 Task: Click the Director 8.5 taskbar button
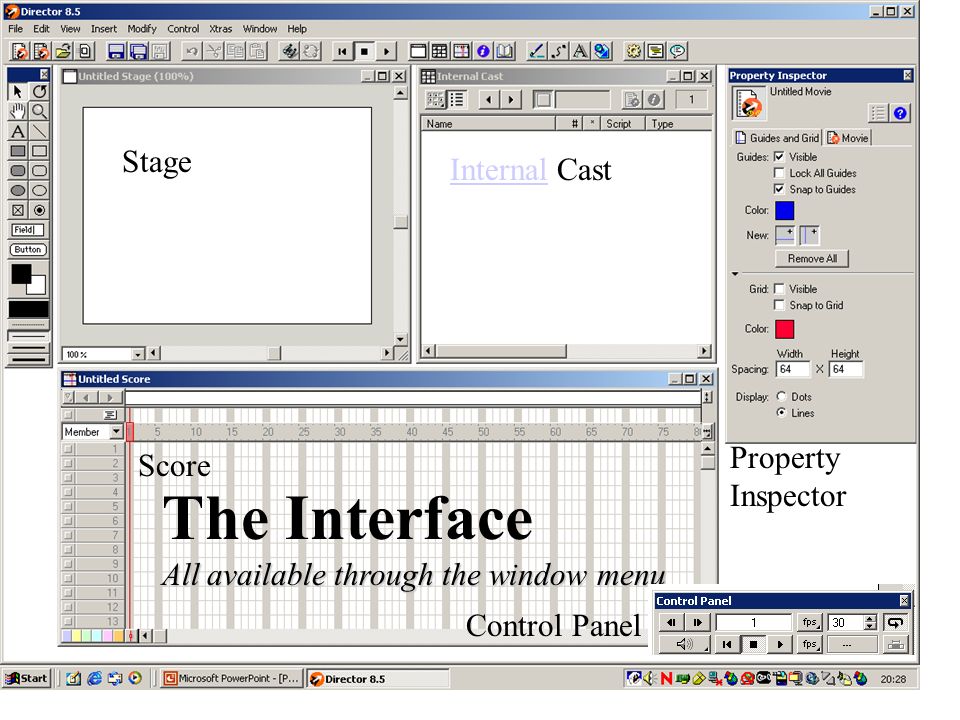click(377, 678)
